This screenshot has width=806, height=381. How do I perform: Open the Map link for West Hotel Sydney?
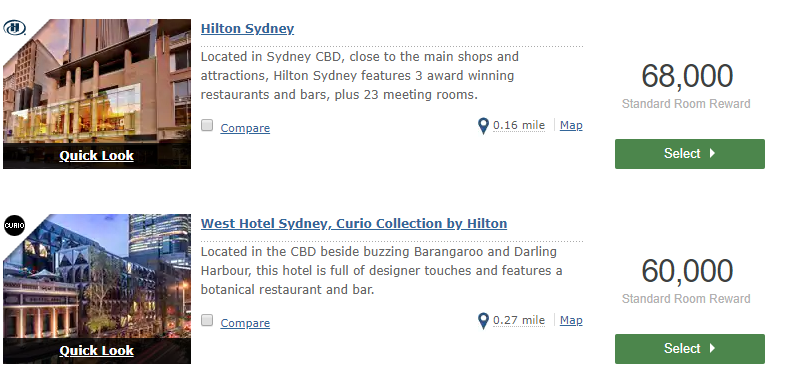(x=571, y=320)
